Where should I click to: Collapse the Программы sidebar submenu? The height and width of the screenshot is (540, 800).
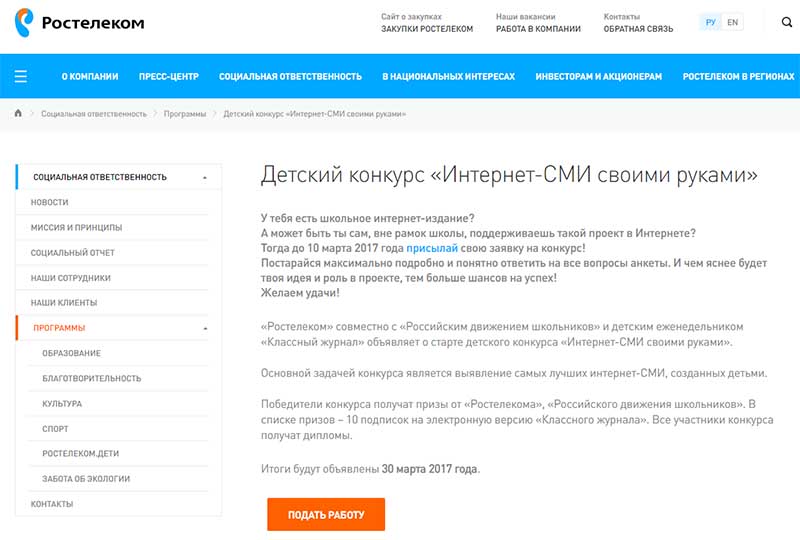pyautogui.click(x=205, y=328)
